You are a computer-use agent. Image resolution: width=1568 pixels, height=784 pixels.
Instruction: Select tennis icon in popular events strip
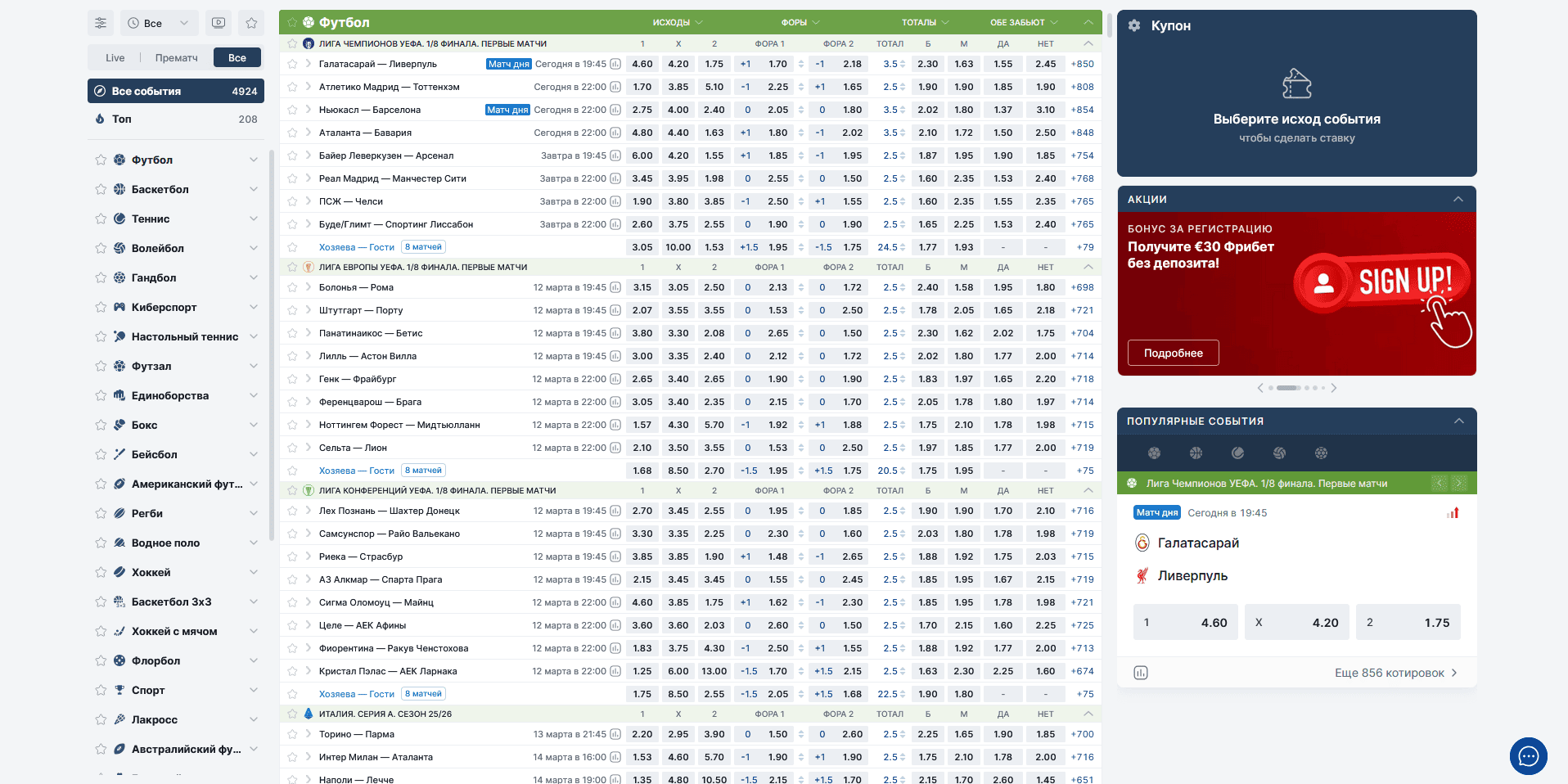[x=1237, y=453]
